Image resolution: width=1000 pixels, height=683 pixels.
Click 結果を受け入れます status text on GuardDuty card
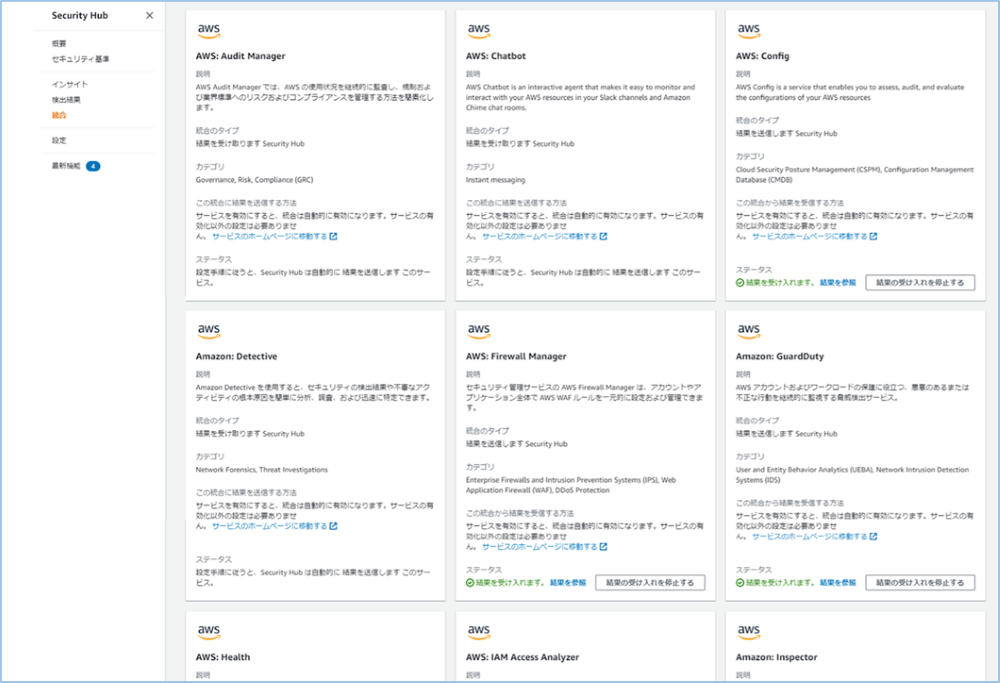[x=781, y=583]
